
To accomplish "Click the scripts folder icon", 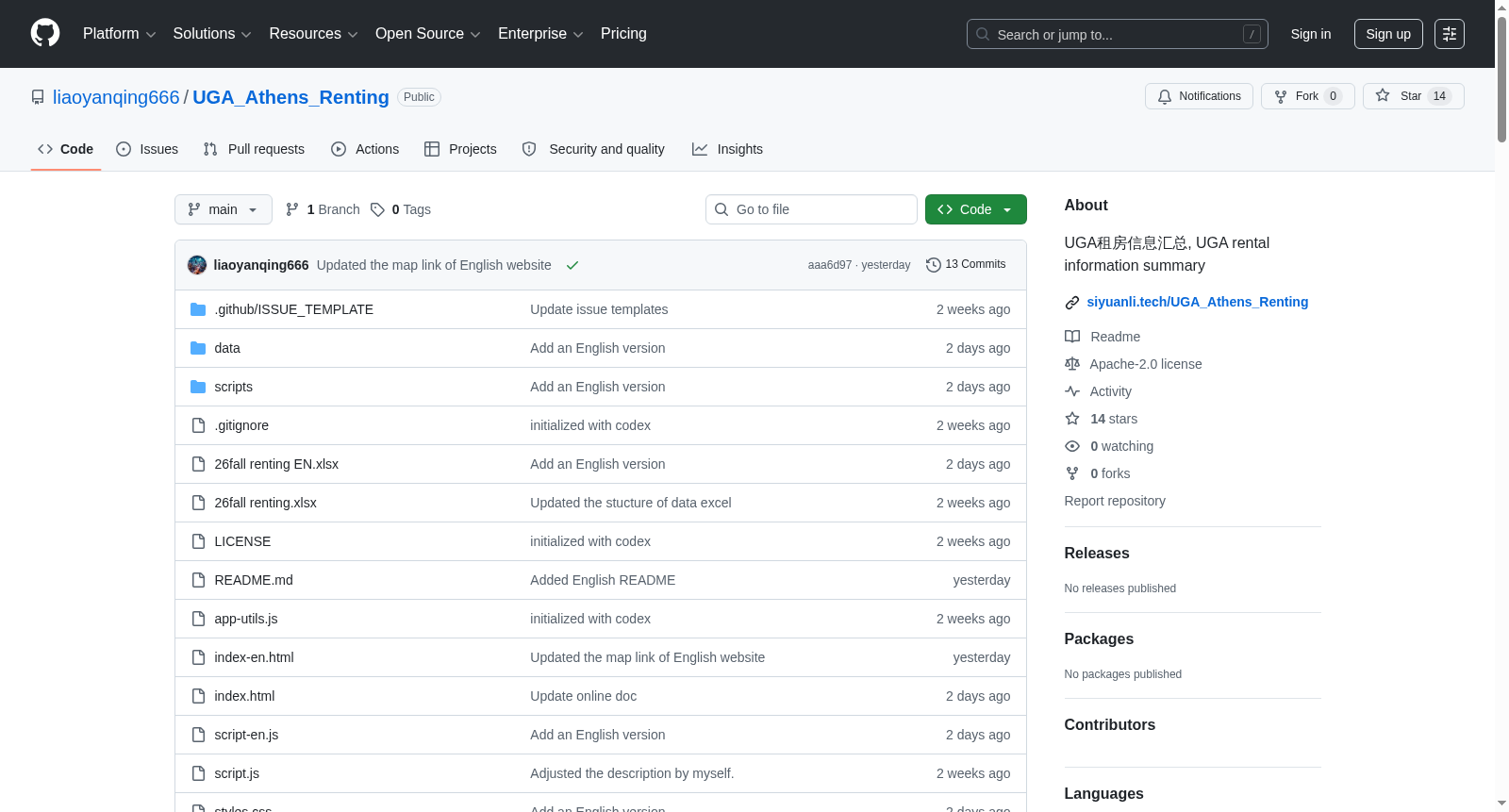I will pyautogui.click(x=198, y=387).
